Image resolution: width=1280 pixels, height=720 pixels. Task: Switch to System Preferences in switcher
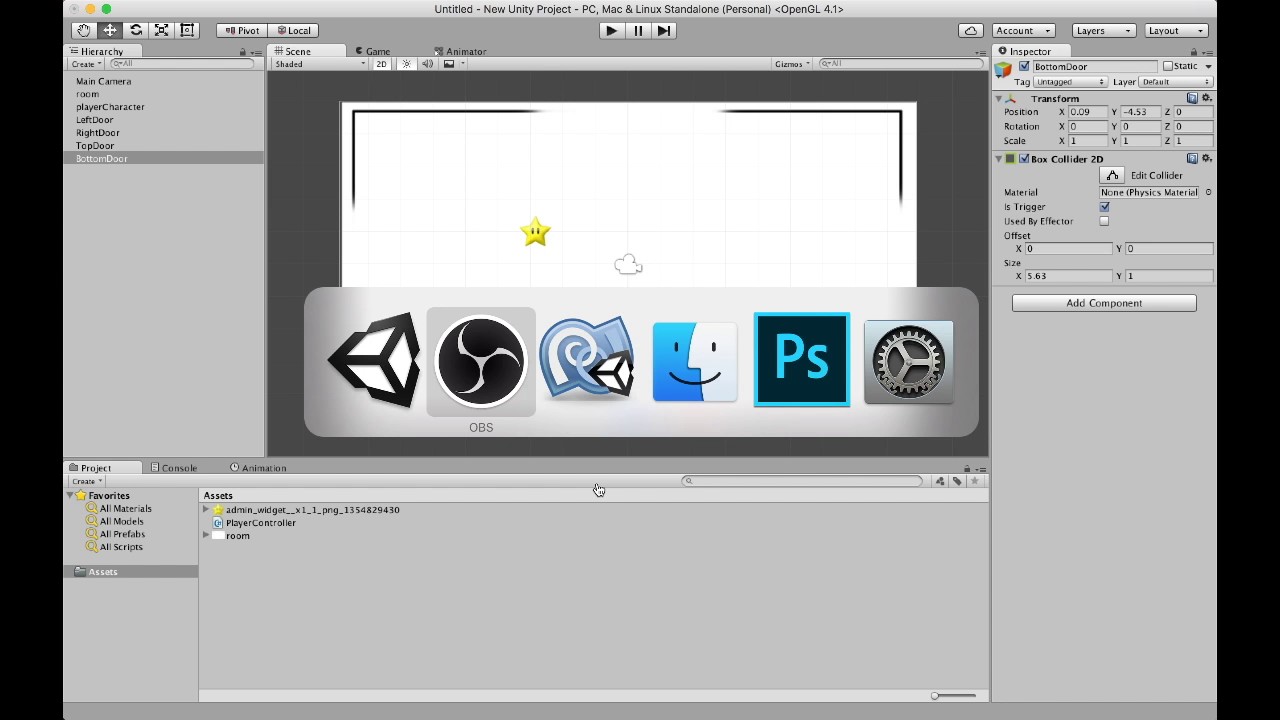(909, 361)
